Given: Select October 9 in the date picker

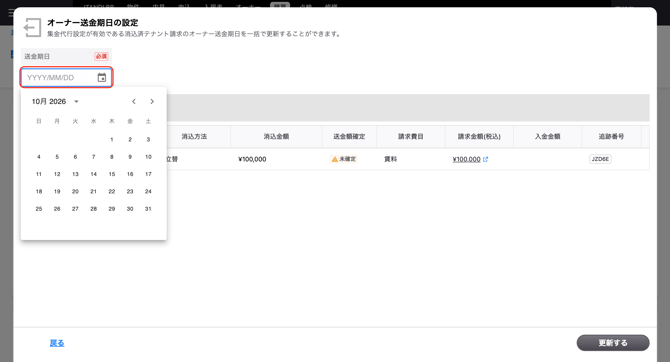Looking at the screenshot, I should [130, 157].
